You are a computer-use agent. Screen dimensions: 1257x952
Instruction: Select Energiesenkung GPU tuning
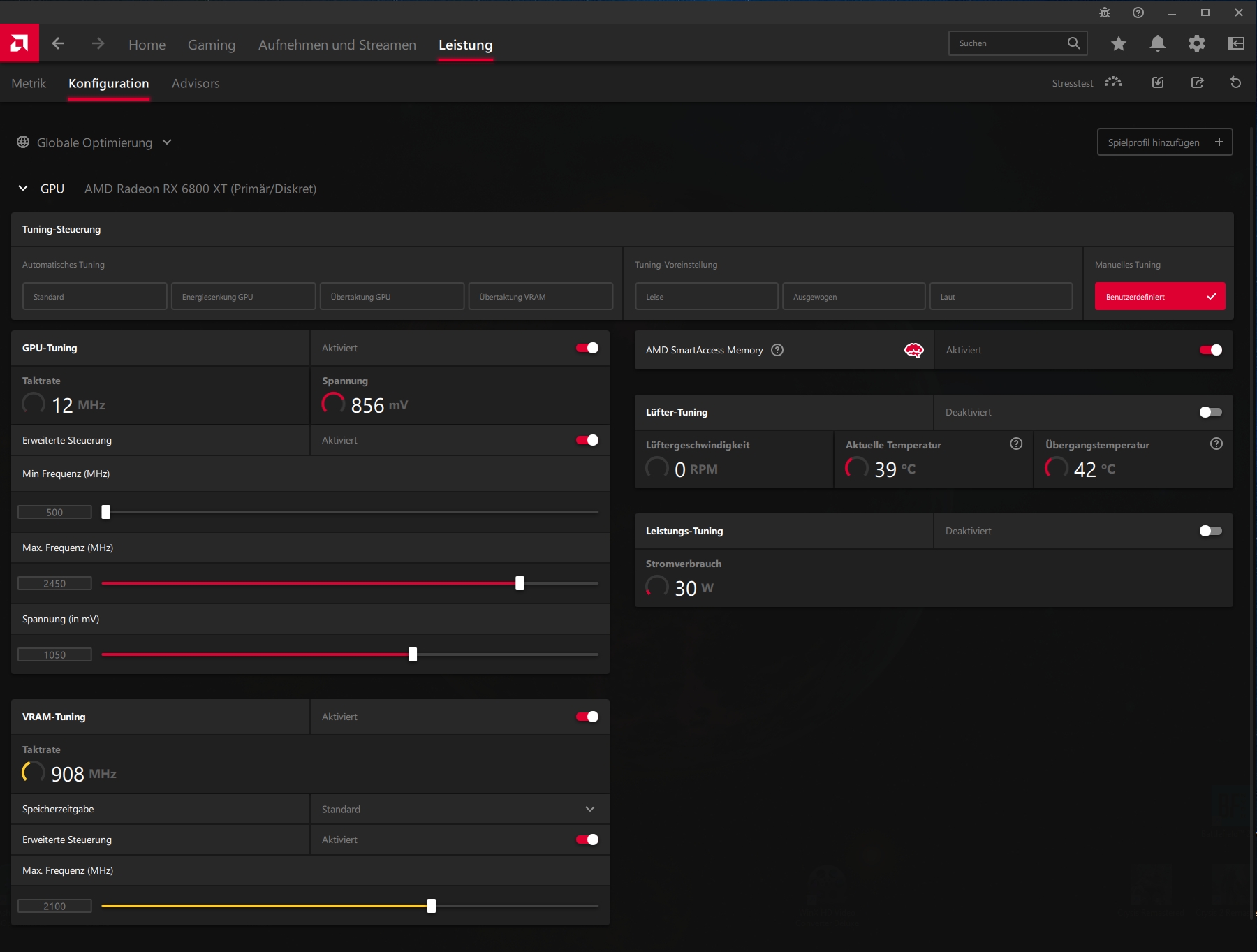point(244,296)
